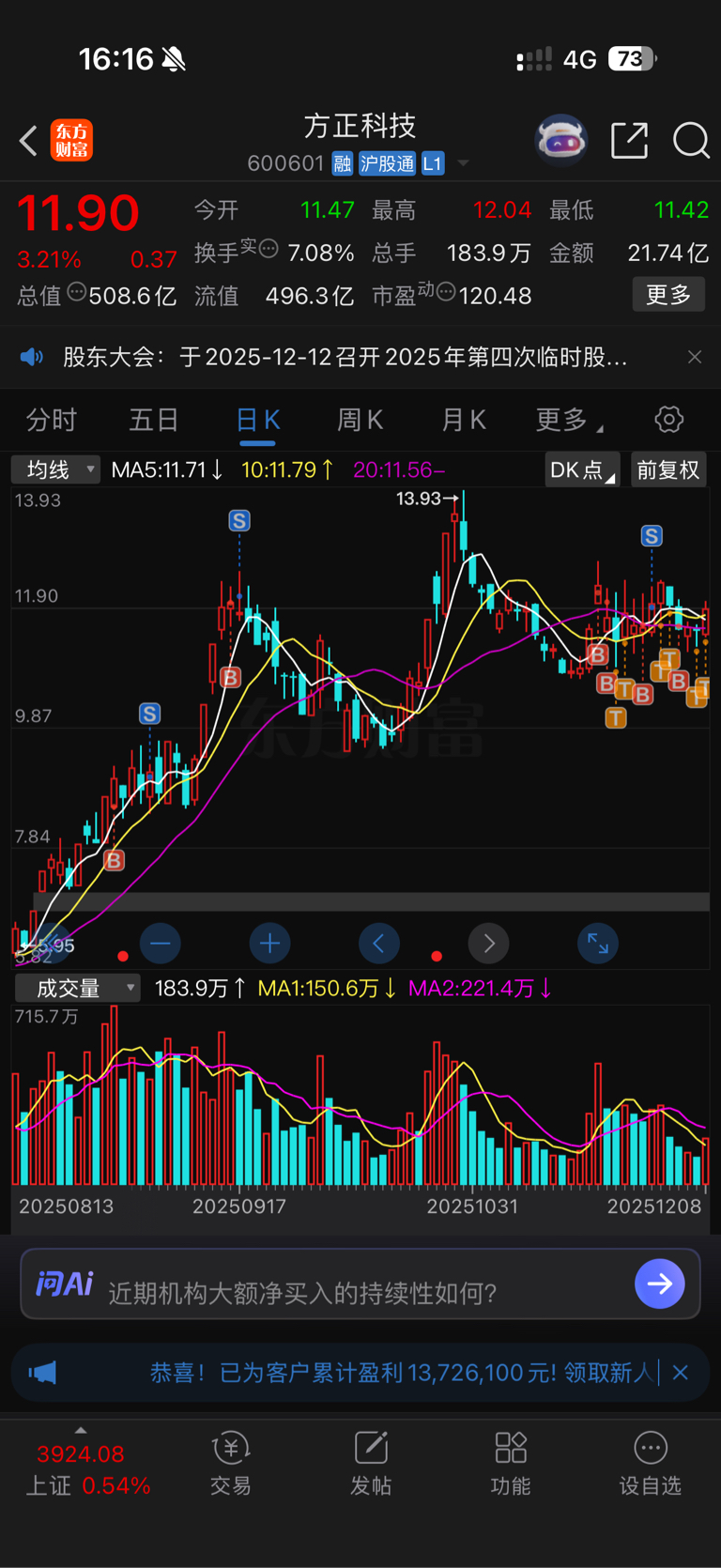Tap the 13.93 high price label
This screenshot has height=1568, width=721.
point(418,499)
